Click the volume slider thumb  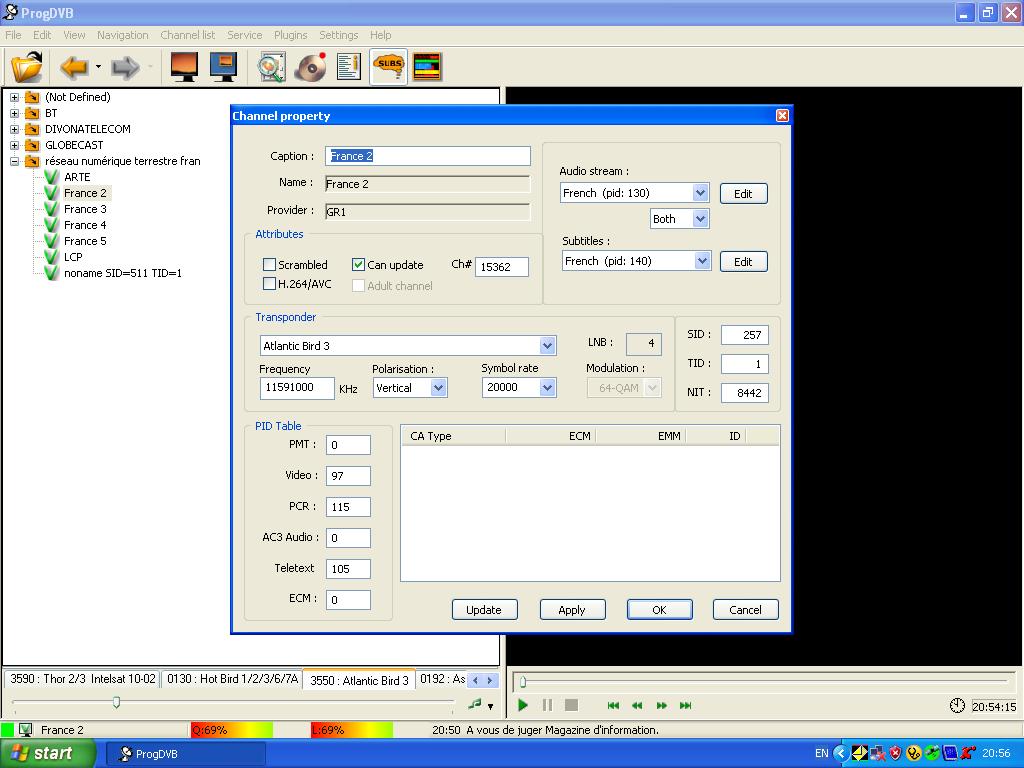click(x=116, y=703)
